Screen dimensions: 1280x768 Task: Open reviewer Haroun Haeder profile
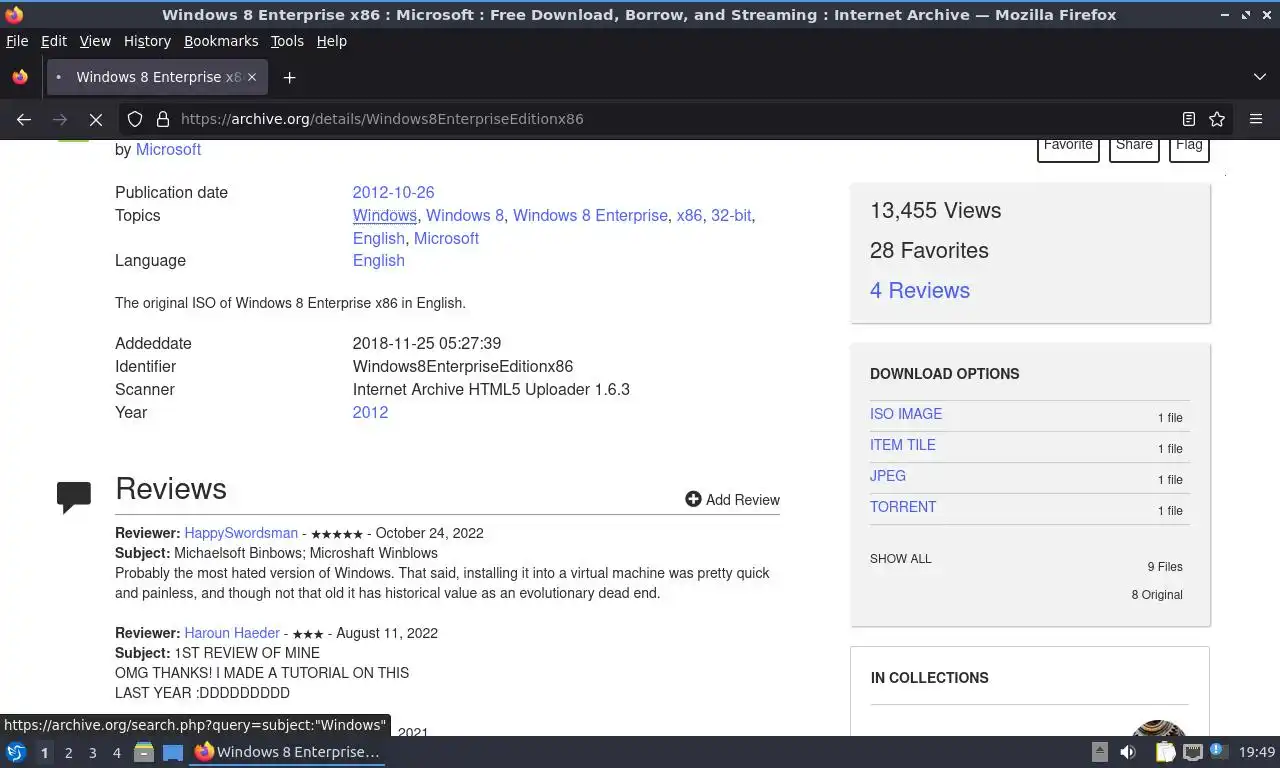tap(232, 633)
